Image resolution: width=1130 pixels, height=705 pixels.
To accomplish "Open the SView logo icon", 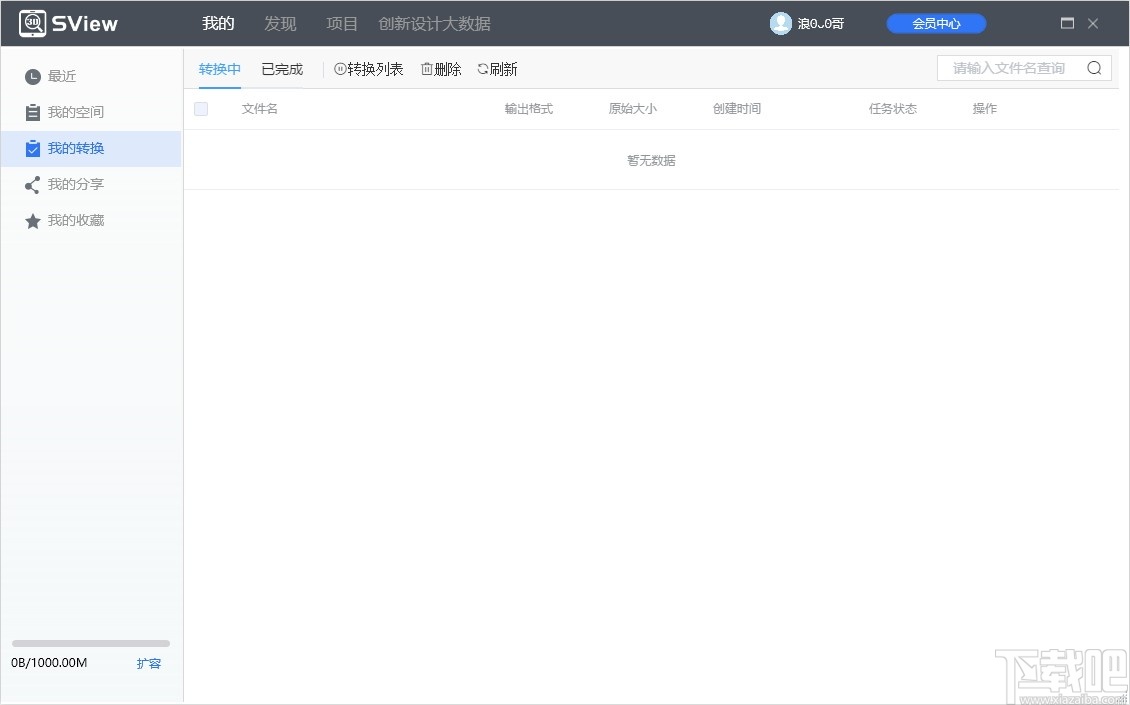I will 34,21.
